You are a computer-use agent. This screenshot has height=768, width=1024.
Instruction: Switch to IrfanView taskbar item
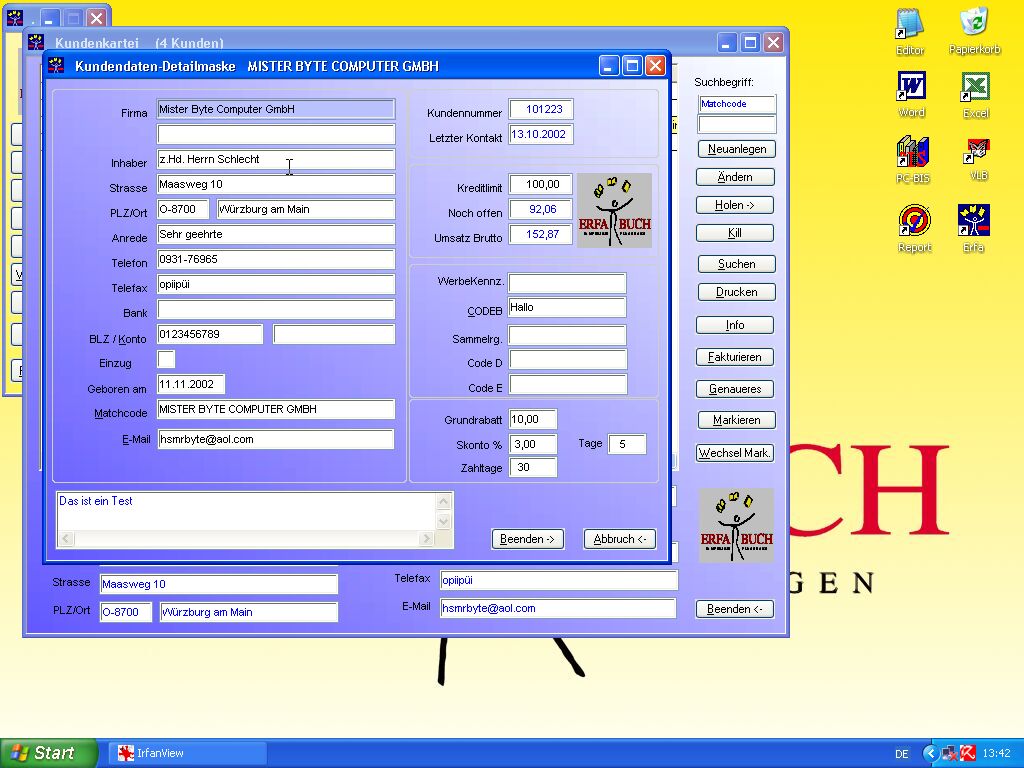187,753
